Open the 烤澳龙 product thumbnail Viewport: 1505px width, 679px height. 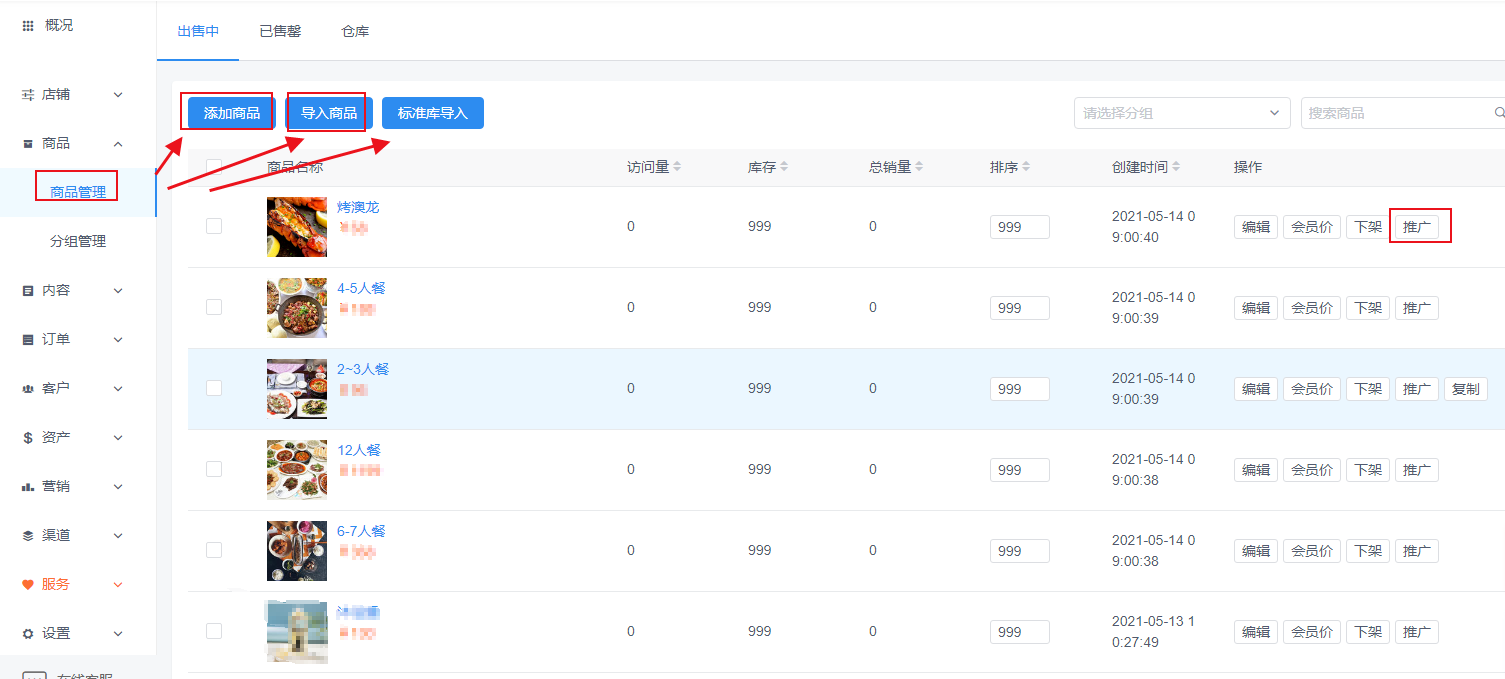click(297, 227)
